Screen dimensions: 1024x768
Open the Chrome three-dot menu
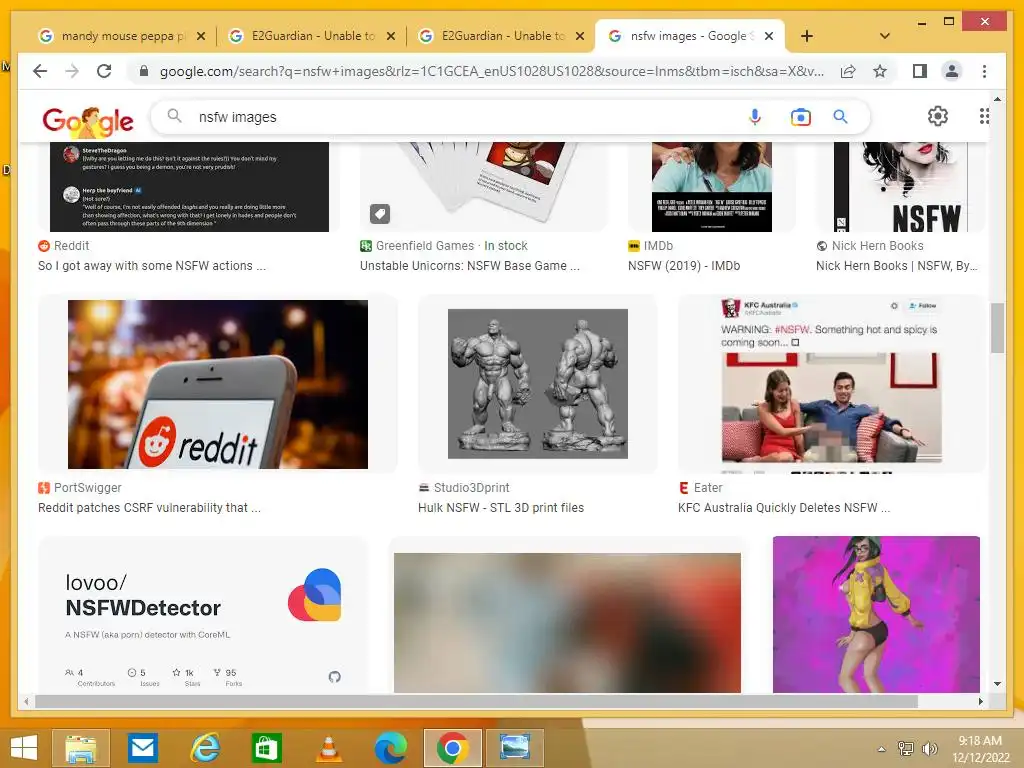tap(984, 71)
